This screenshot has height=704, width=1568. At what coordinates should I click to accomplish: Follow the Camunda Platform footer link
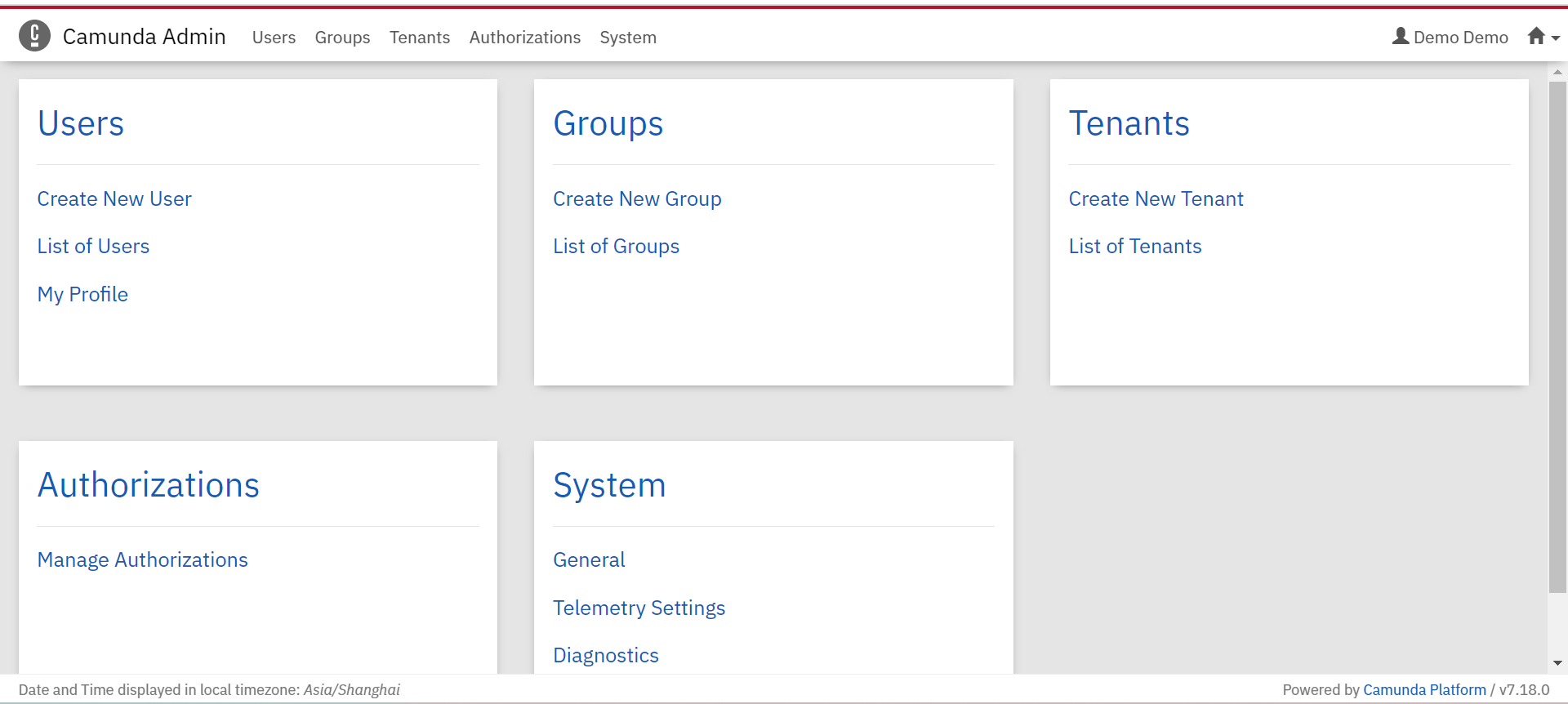tap(1424, 690)
